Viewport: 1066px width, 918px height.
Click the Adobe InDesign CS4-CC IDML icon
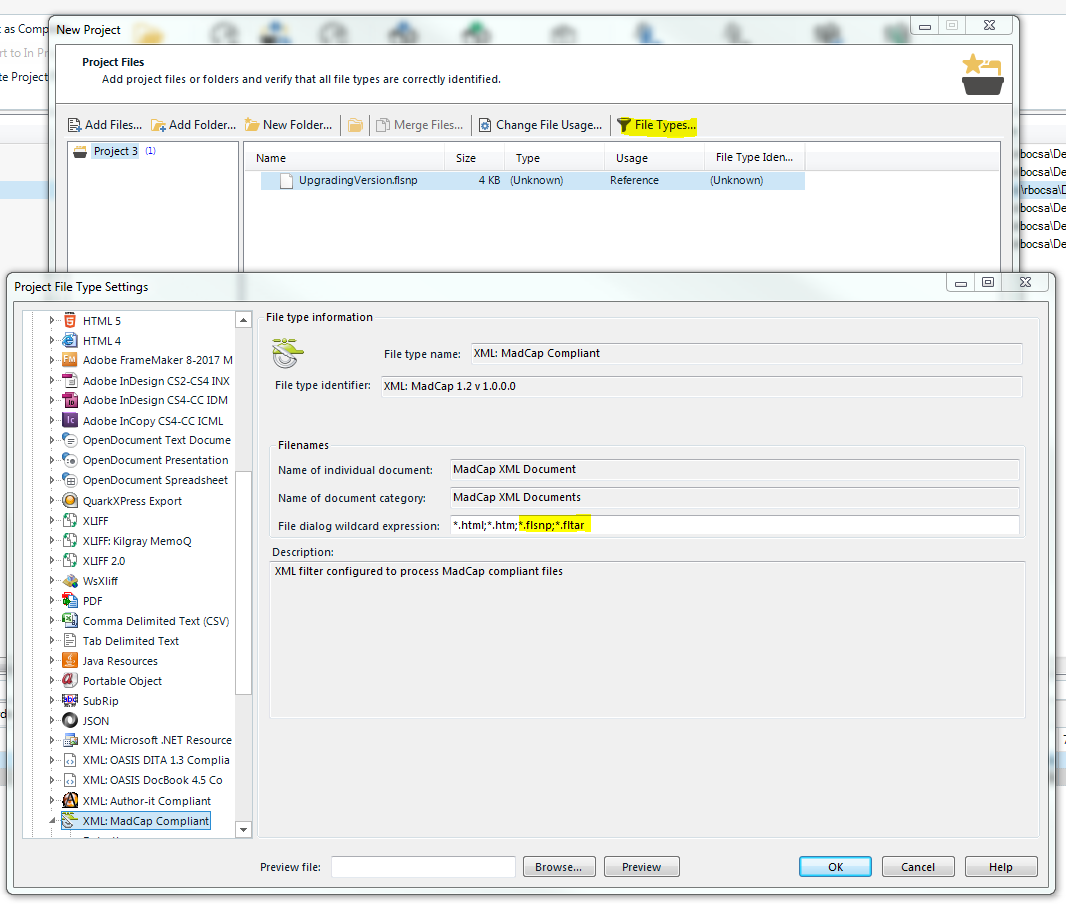[x=70, y=400]
